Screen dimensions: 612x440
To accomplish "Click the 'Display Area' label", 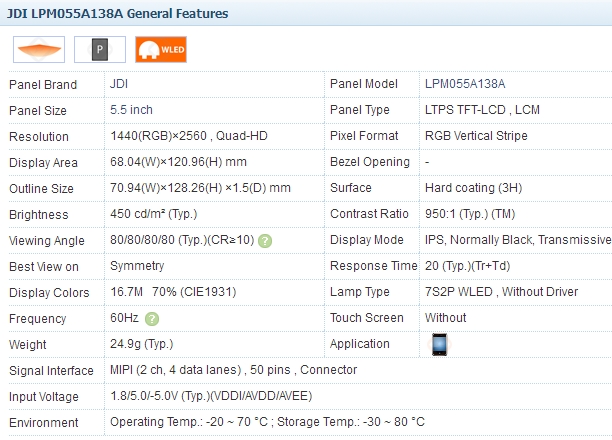I will pos(43,163).
